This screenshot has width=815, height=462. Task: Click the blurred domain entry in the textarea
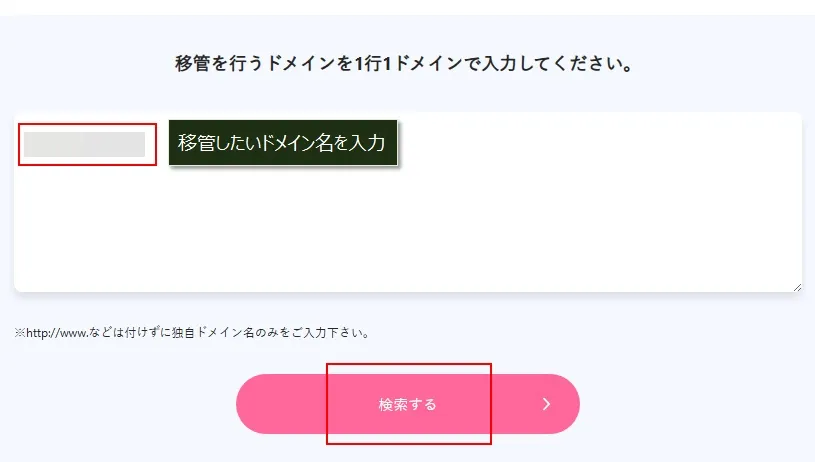point(85,145)
